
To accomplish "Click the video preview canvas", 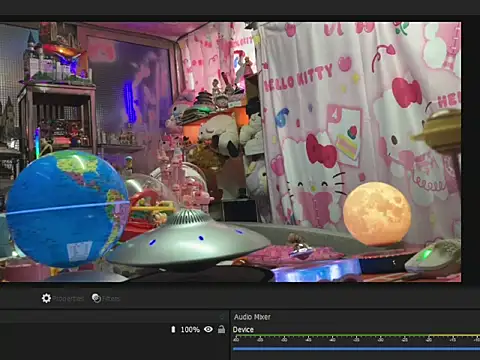I will [230, 152].
